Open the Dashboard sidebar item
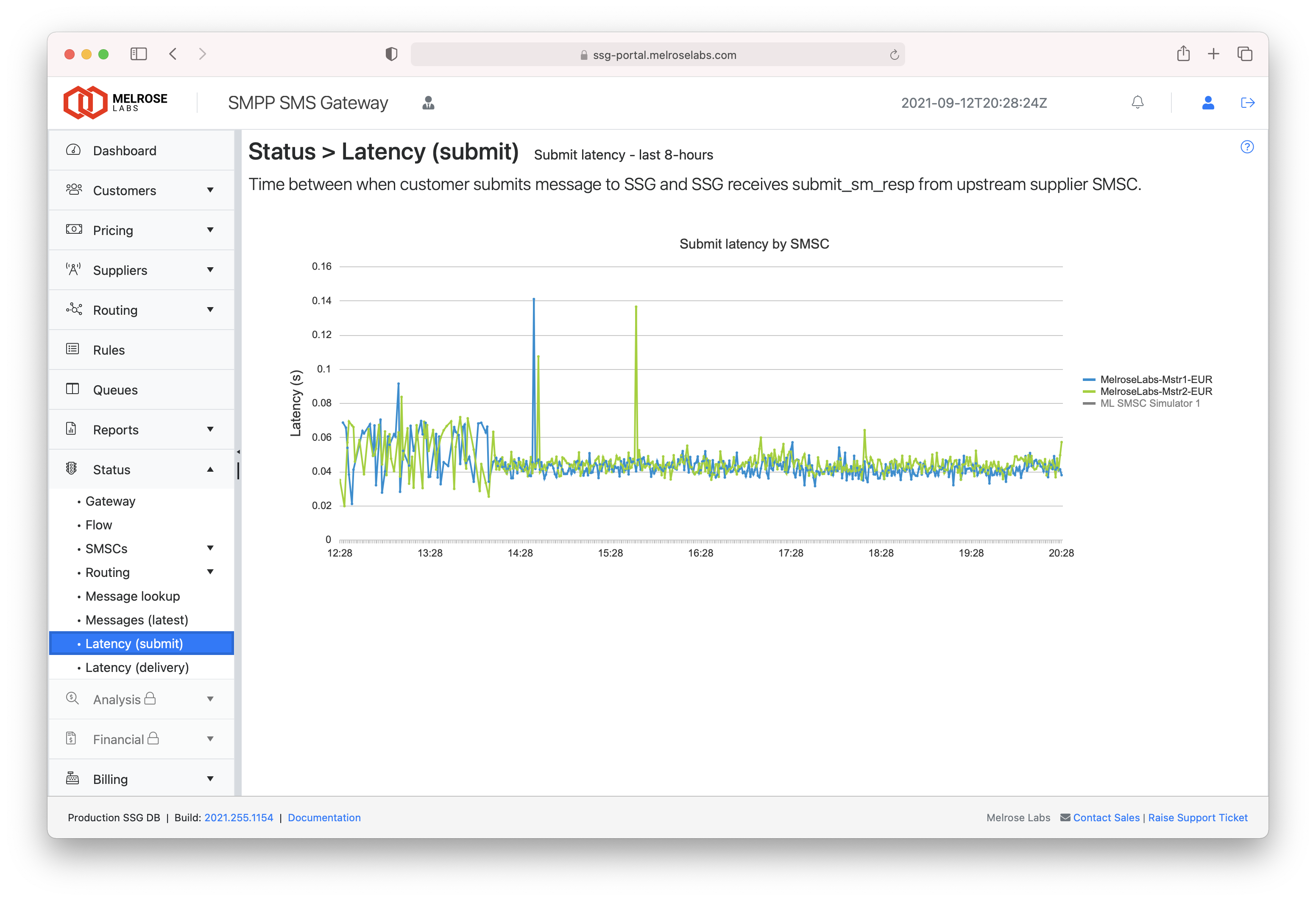 [x=125, y=151]
